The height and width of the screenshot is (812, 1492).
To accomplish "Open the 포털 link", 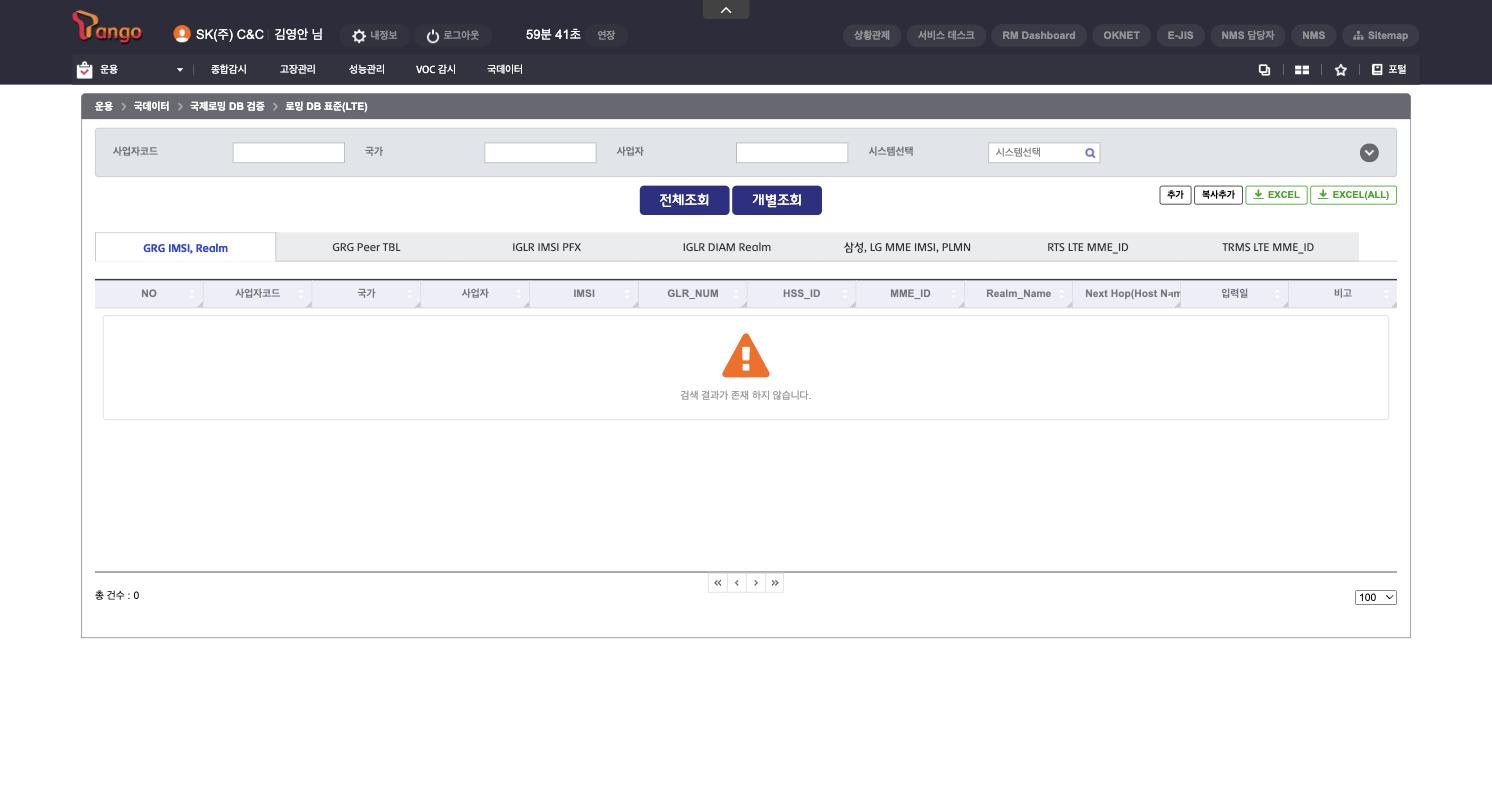I will 1389,70.
